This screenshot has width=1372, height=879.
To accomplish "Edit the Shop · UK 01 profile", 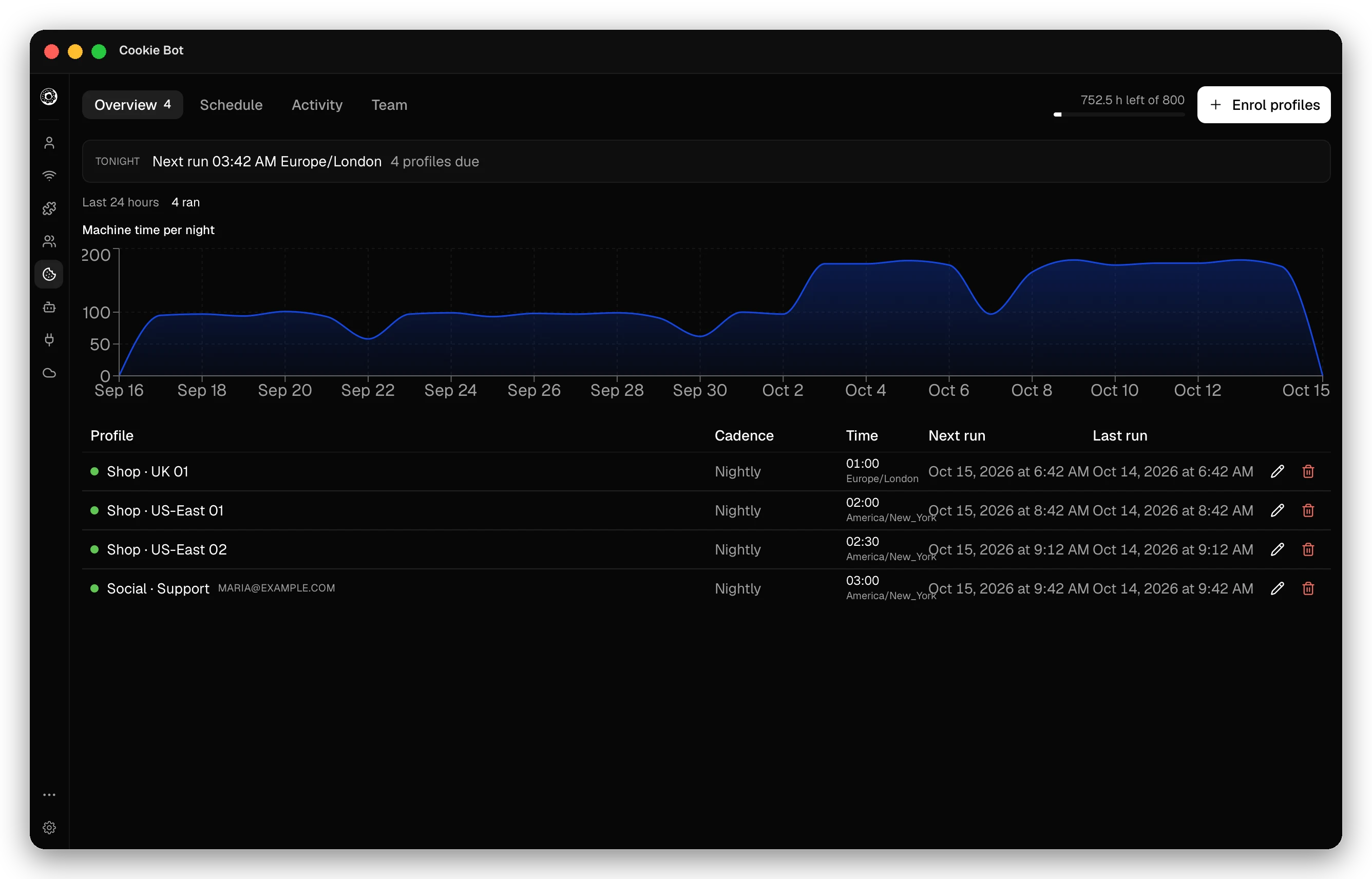I will tap(1277, 471).
